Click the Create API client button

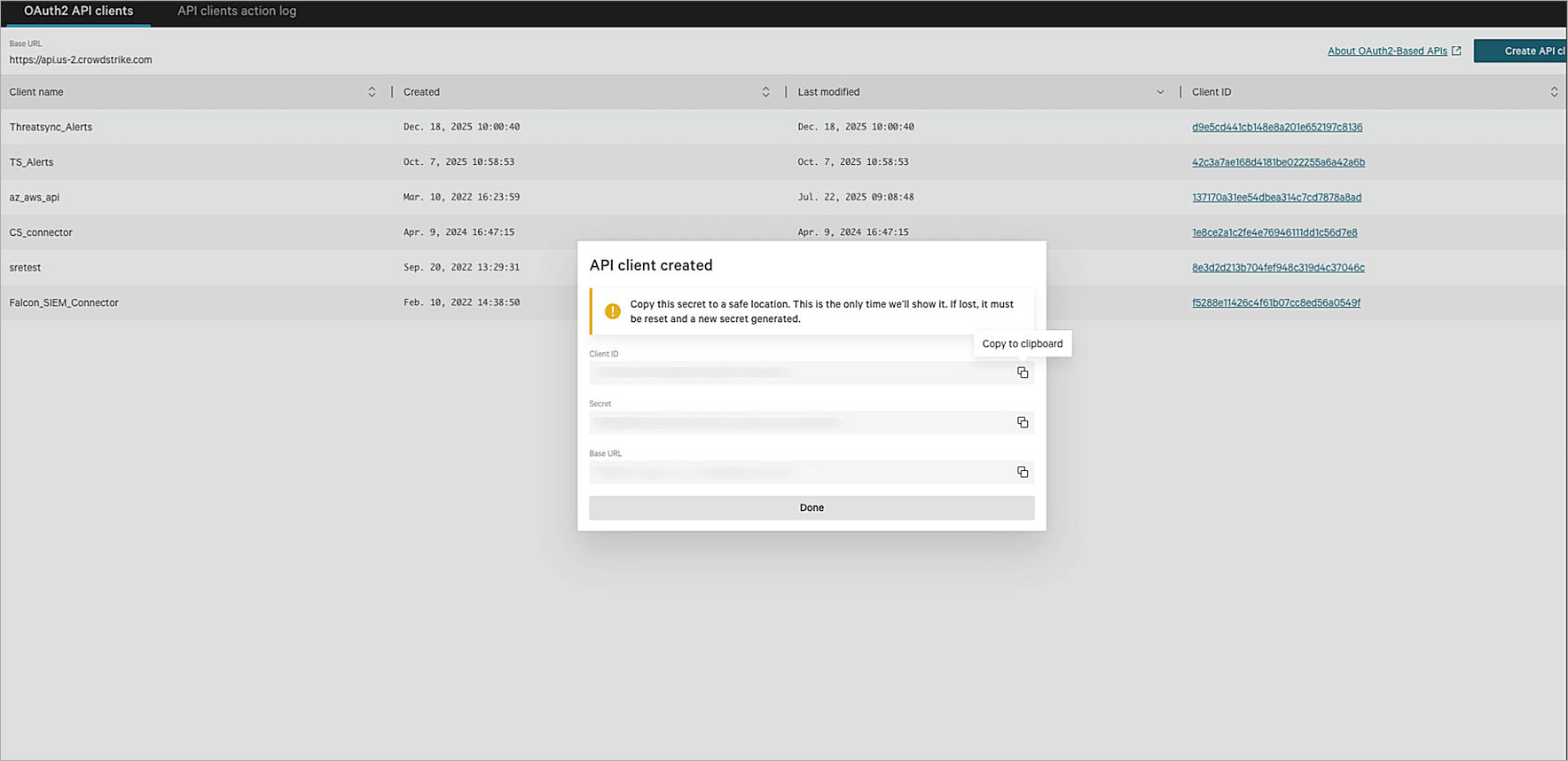click(x=1520, y=51)
